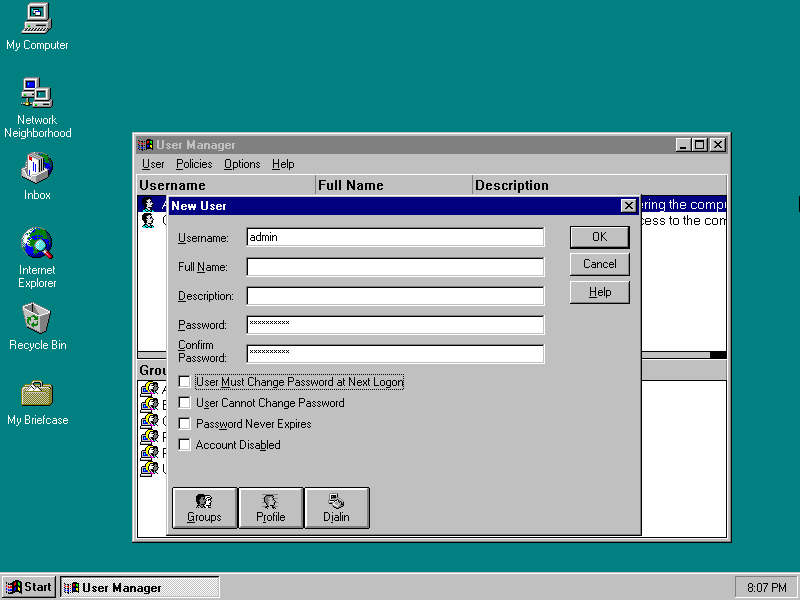
Task: Click into the Description field
Action: pyautogui.click(x=395, y=296)
